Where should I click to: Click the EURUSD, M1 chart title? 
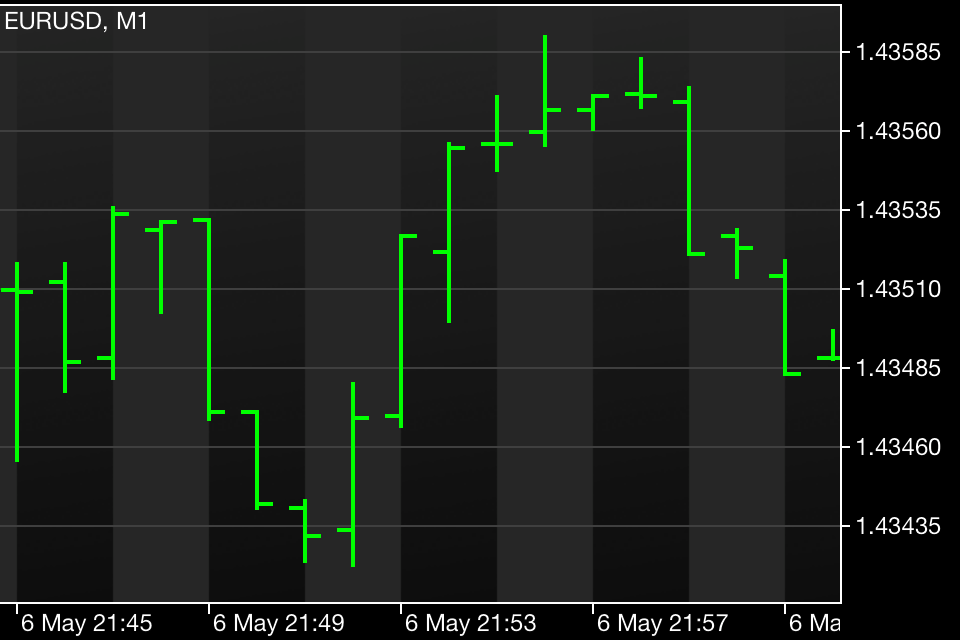pos(76,21)
